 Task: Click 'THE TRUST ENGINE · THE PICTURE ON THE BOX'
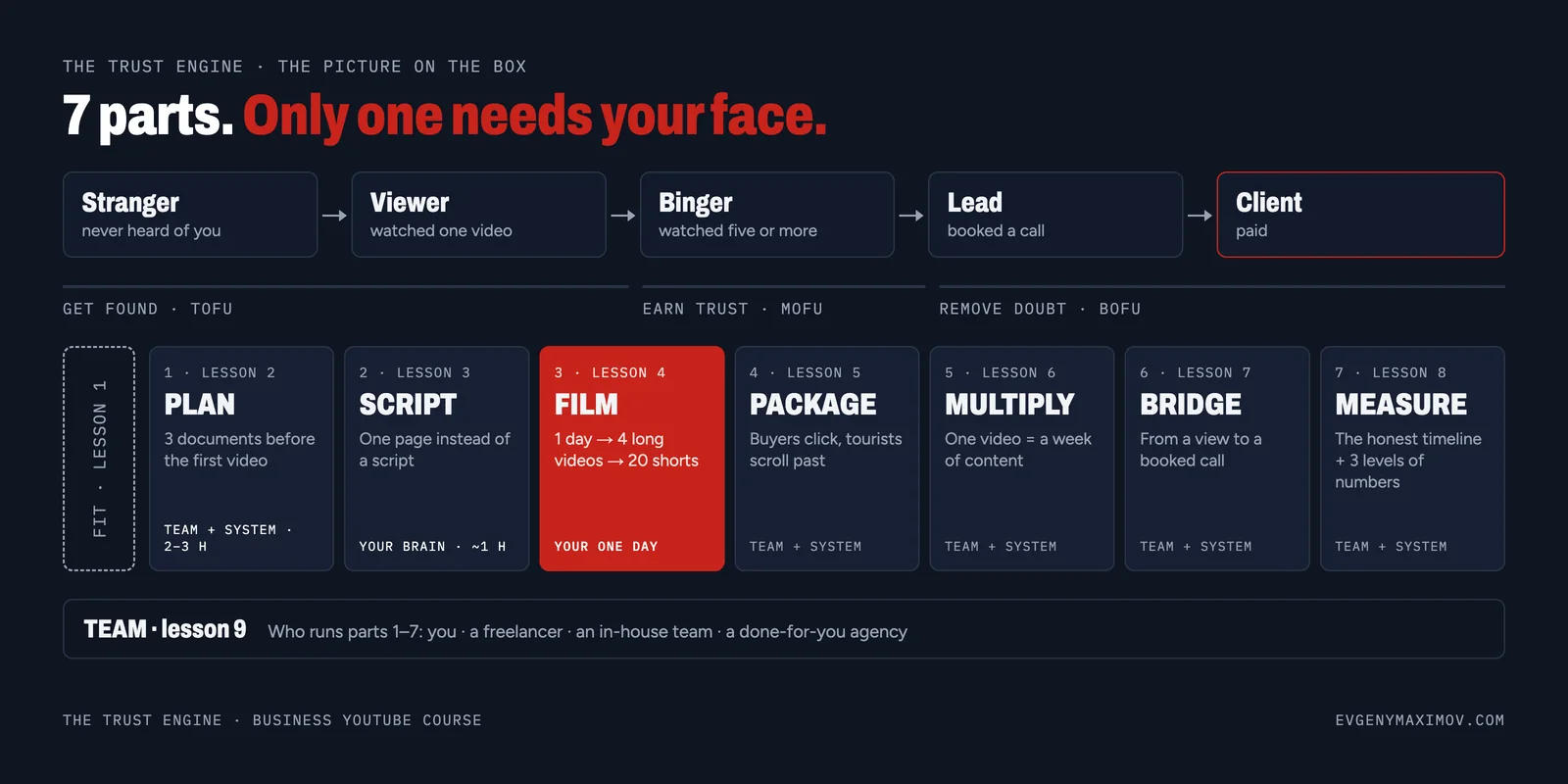click(x=295, y=67)
